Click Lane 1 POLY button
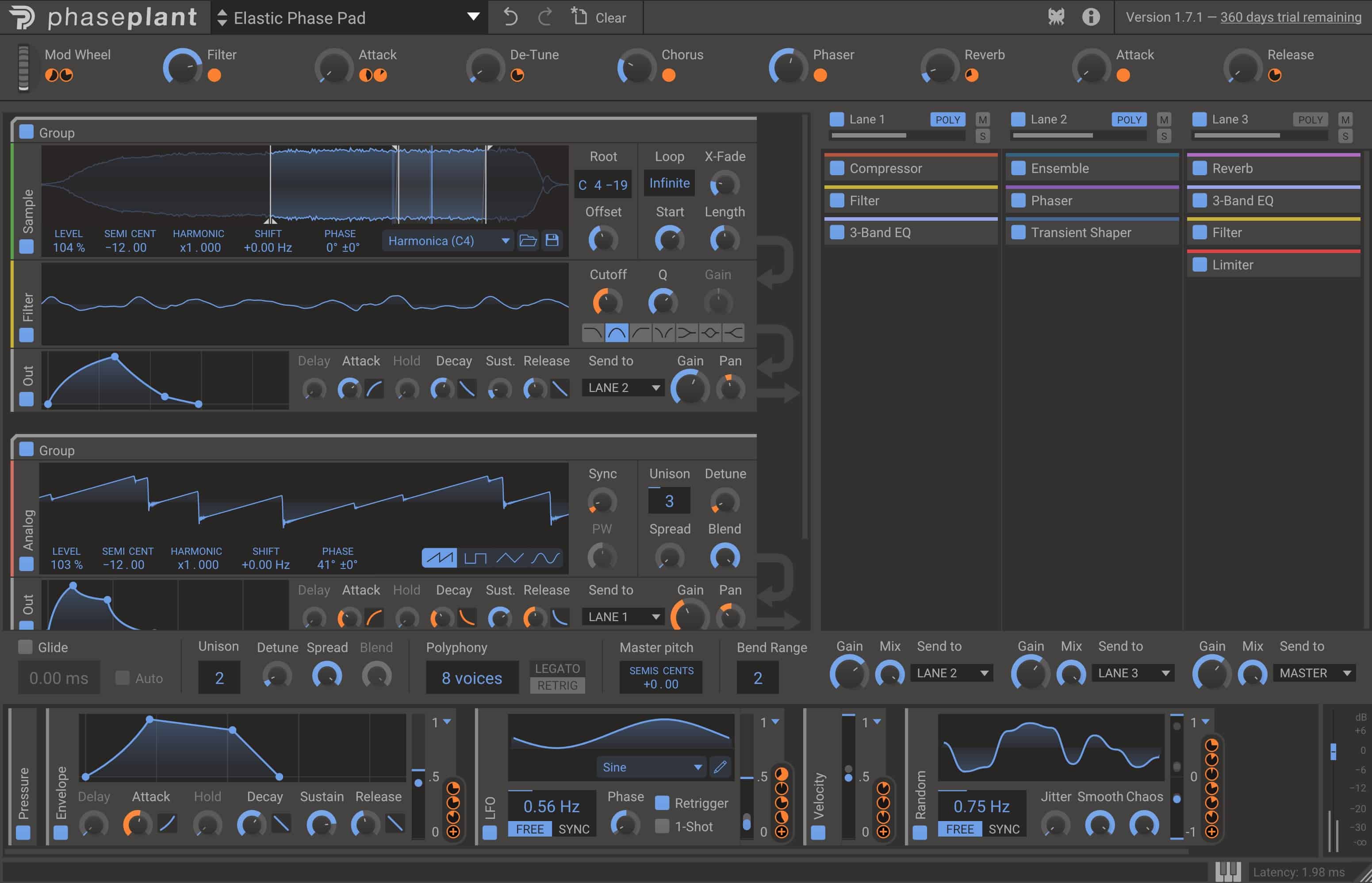The height and width of the screenshot is (883, 1372). 947,119
